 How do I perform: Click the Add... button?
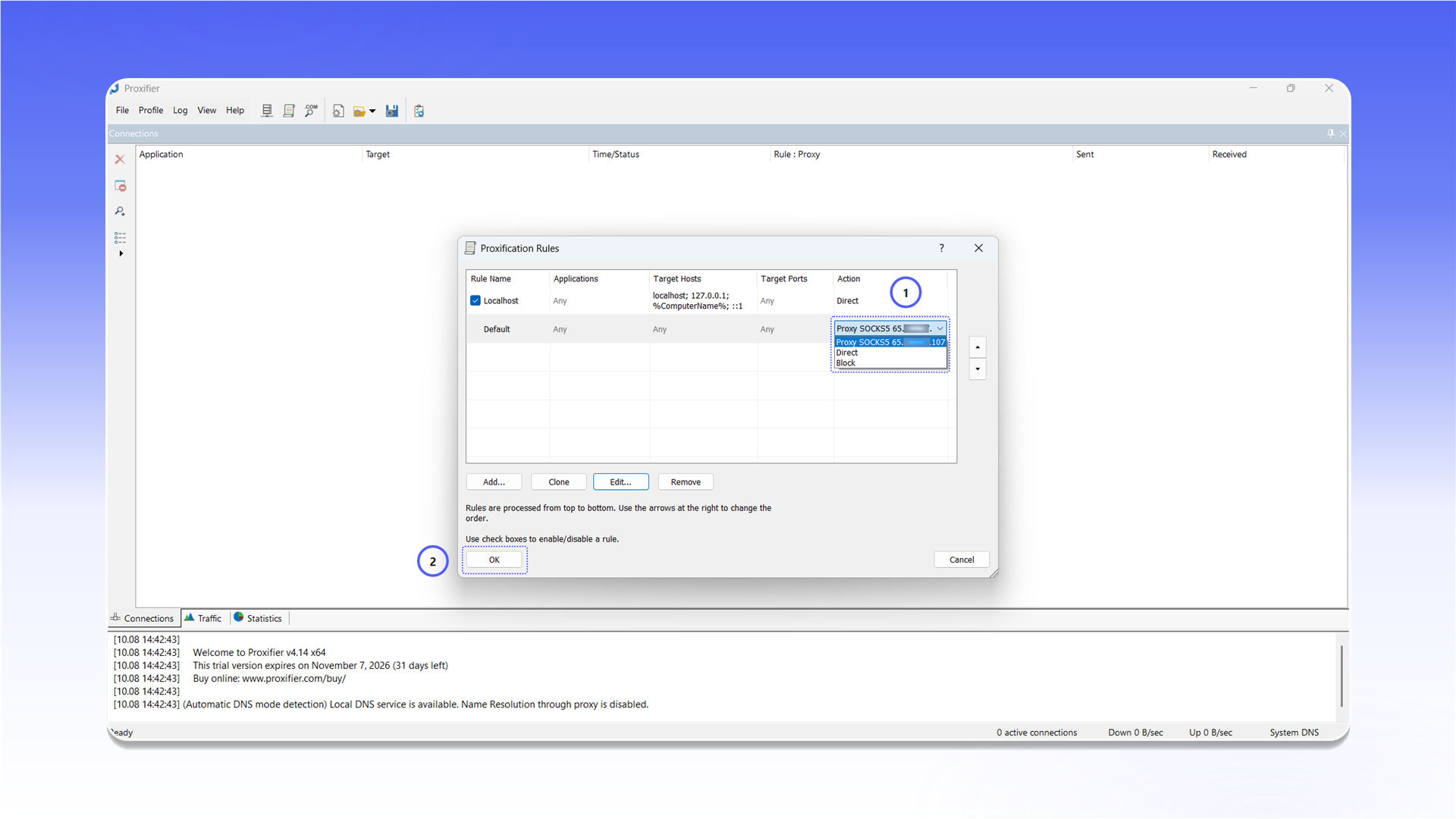click(494, 482)
